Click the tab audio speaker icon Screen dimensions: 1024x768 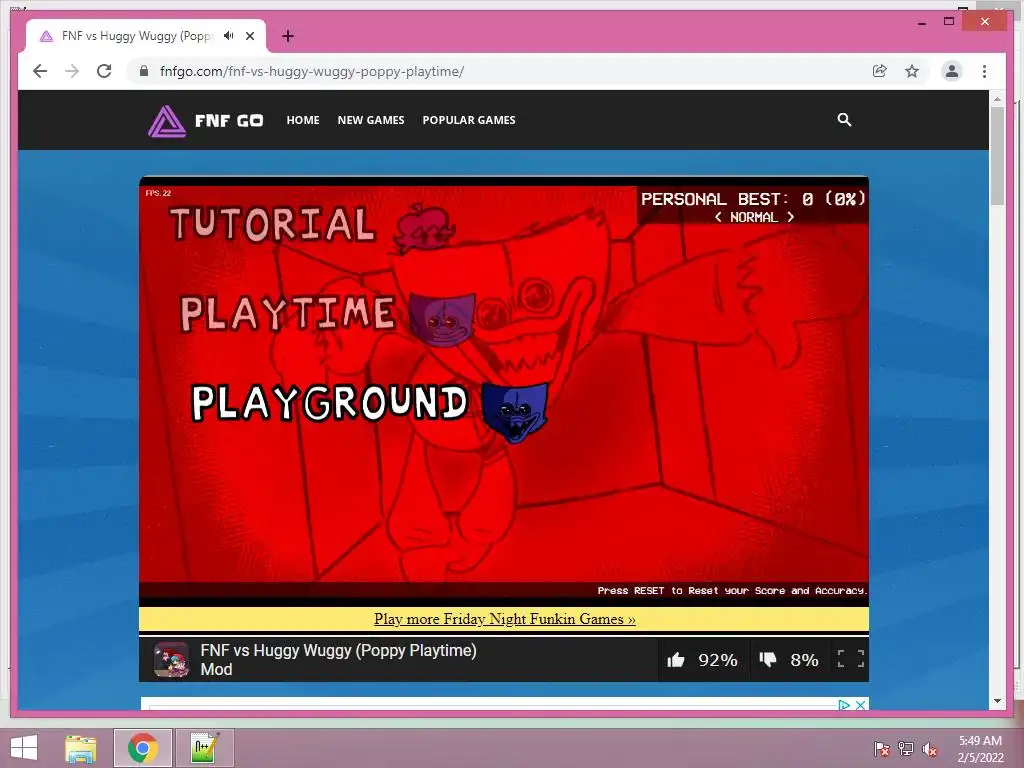click(x=229, y=36)
